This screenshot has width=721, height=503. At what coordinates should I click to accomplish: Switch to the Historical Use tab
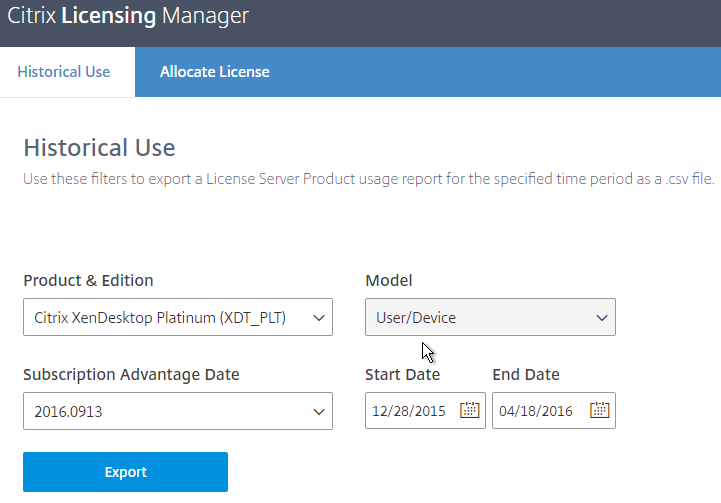click(x=64, y=72)
